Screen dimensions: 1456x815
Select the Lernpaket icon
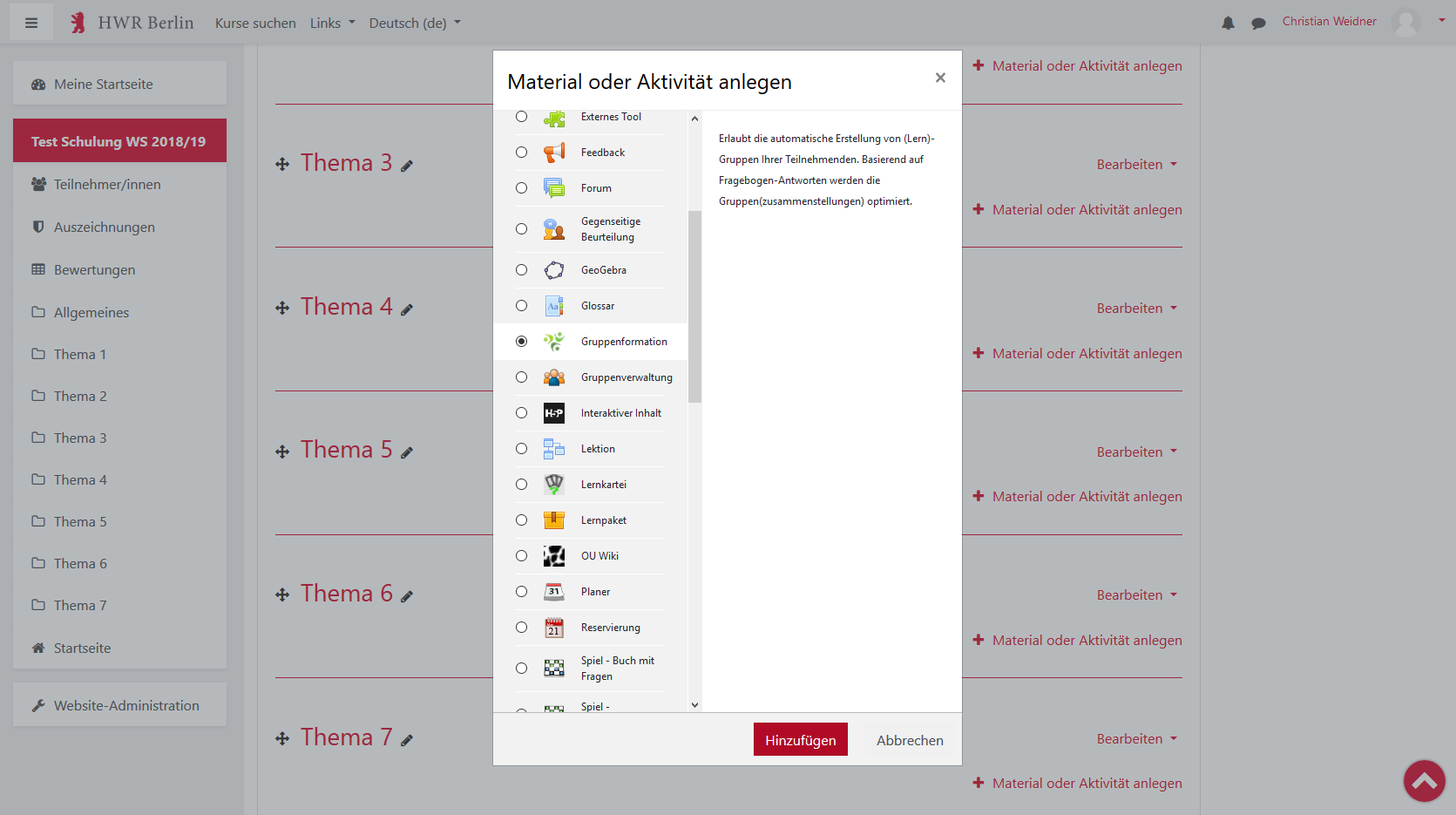pos(554,520)
